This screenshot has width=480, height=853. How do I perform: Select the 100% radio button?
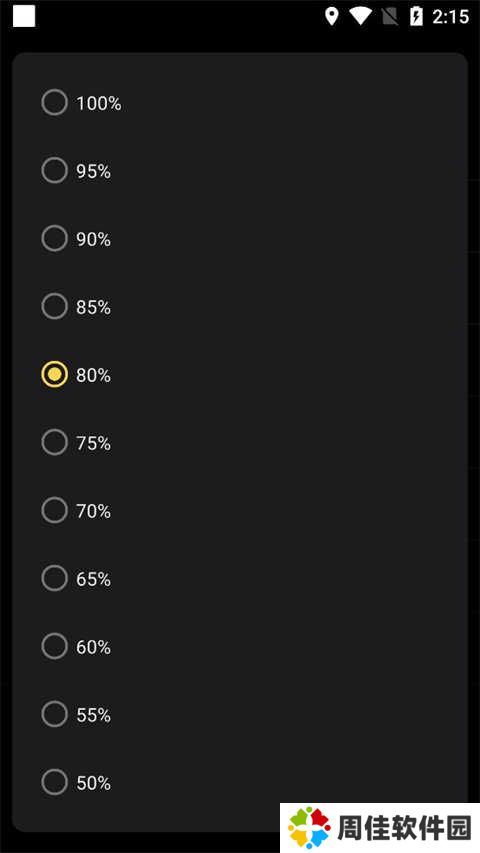54,102
